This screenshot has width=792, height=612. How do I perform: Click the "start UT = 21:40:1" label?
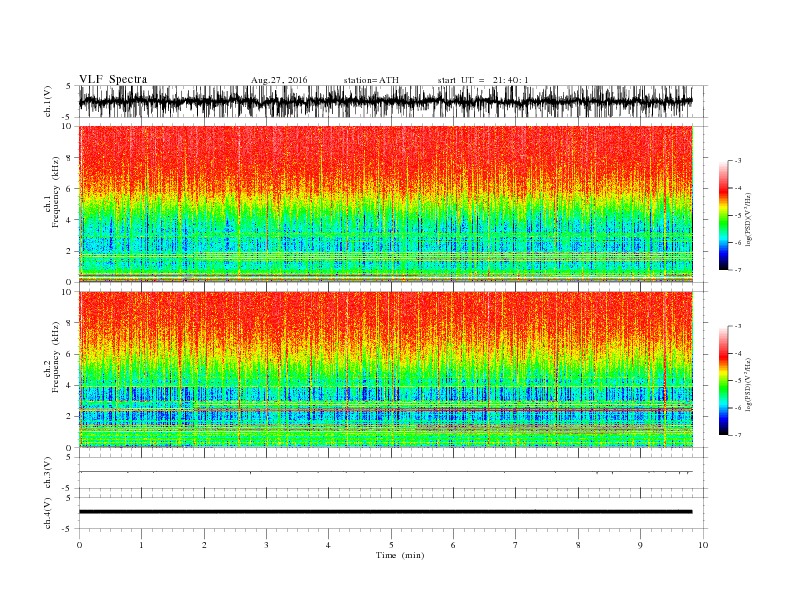pyautogui.click(x=483, y=80)
